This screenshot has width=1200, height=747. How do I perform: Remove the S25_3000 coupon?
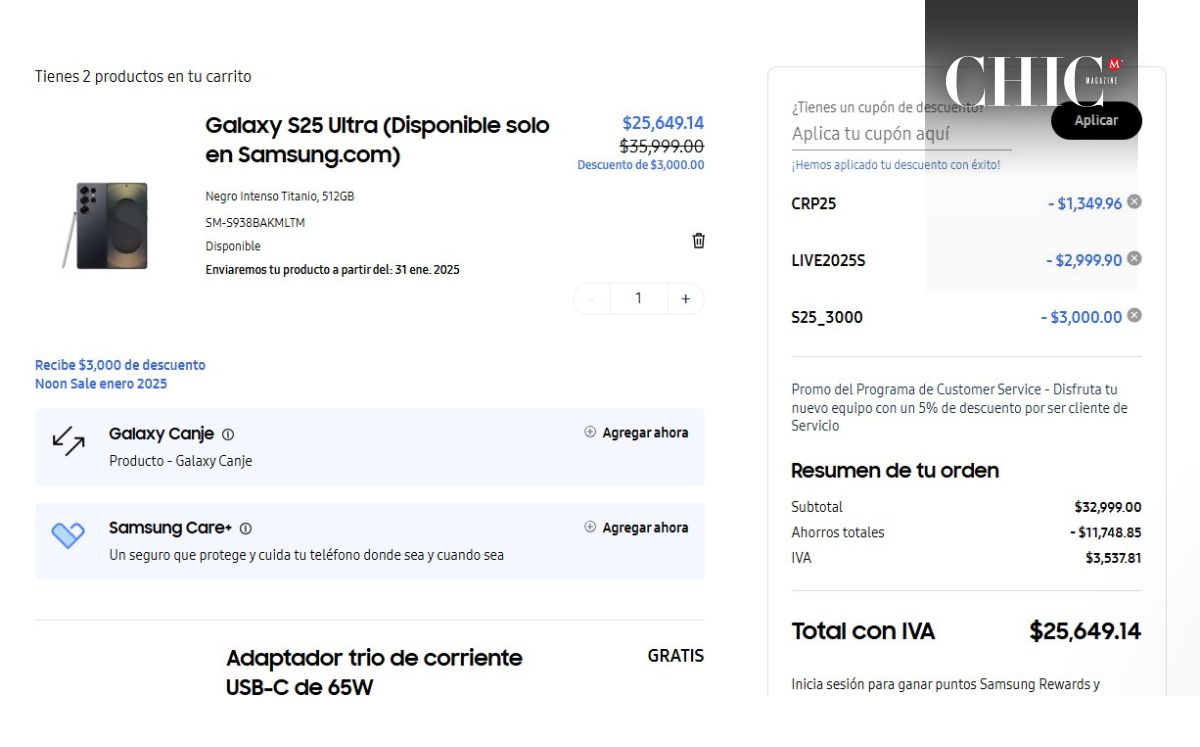click(x=1134, y=315)
